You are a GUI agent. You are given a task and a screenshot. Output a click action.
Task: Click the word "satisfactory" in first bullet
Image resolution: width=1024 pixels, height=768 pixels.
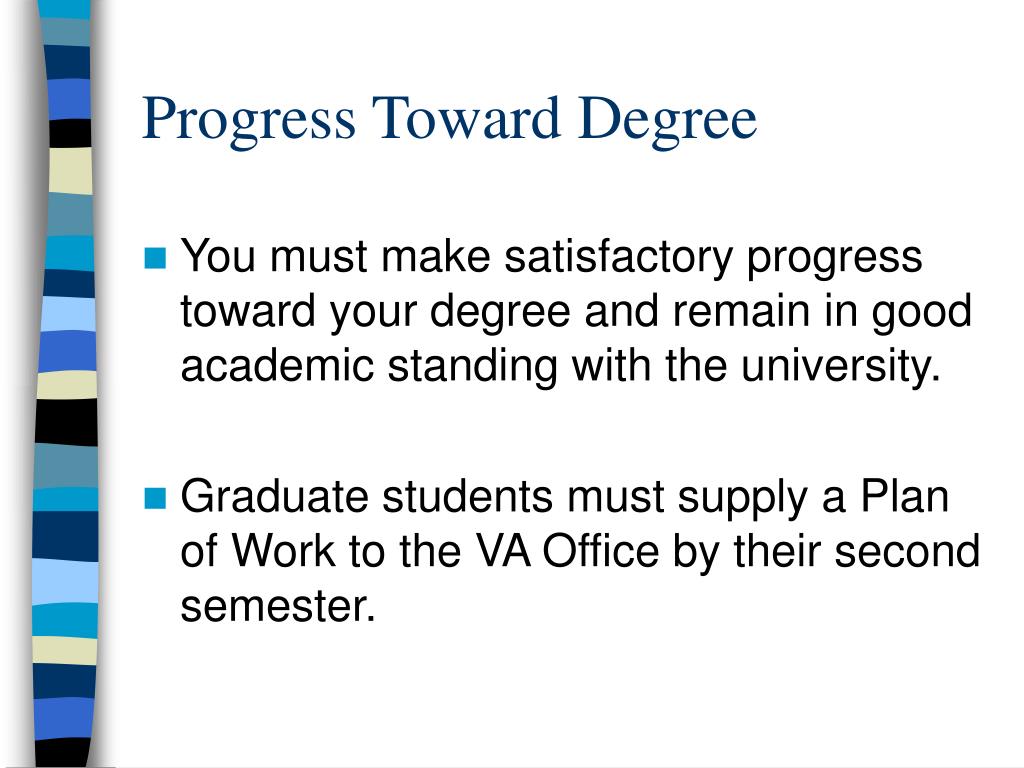(x=618, y=257)
